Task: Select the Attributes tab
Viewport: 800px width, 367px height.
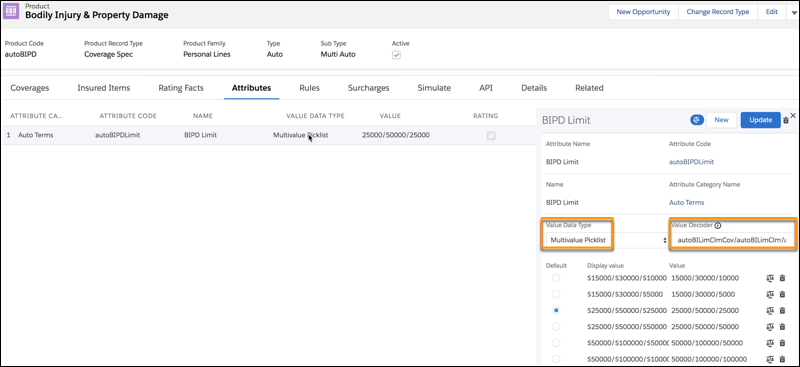Action: 251,88
